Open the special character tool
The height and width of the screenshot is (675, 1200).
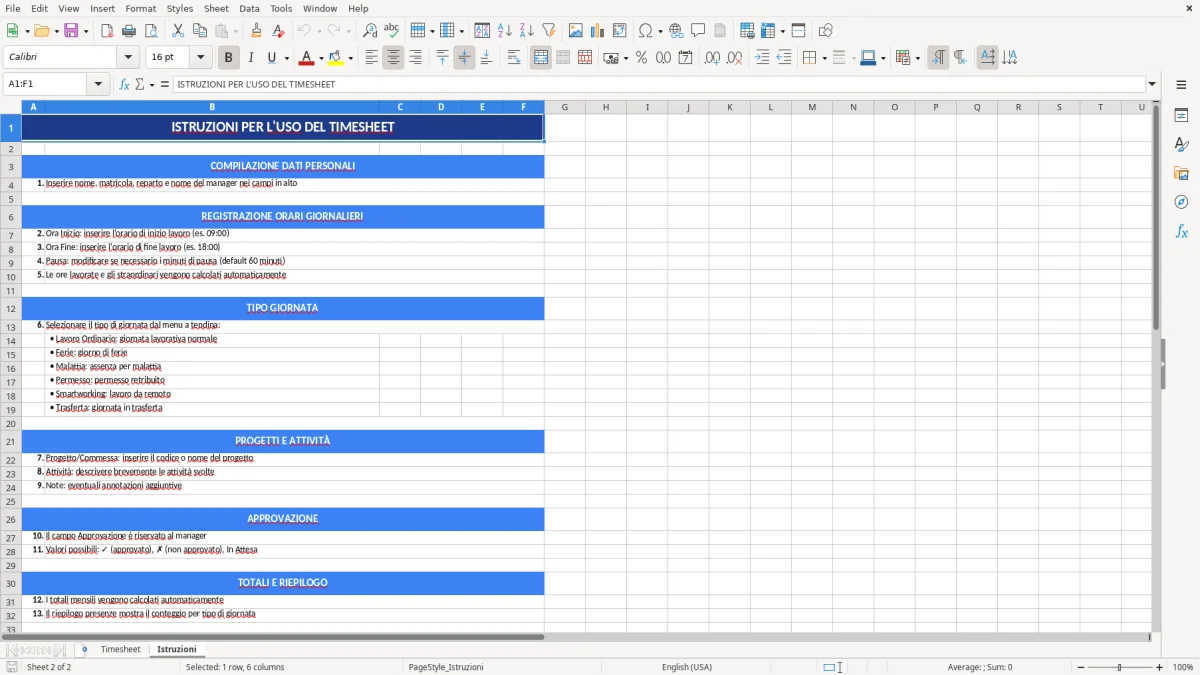643,31
